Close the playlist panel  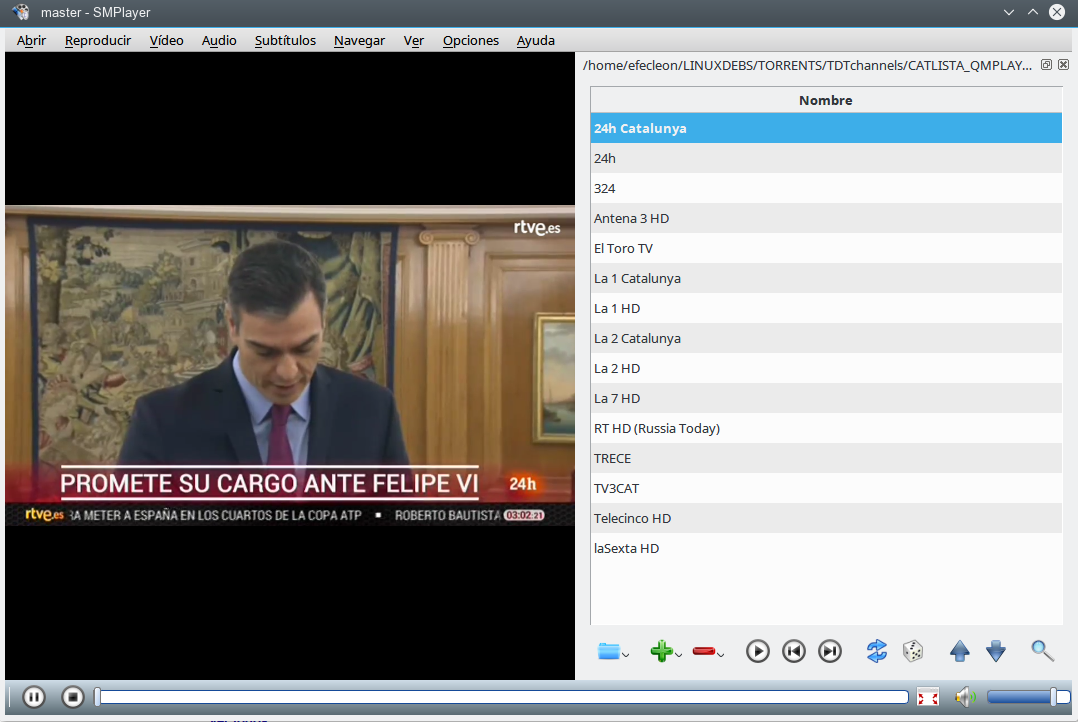[1064, 65]
